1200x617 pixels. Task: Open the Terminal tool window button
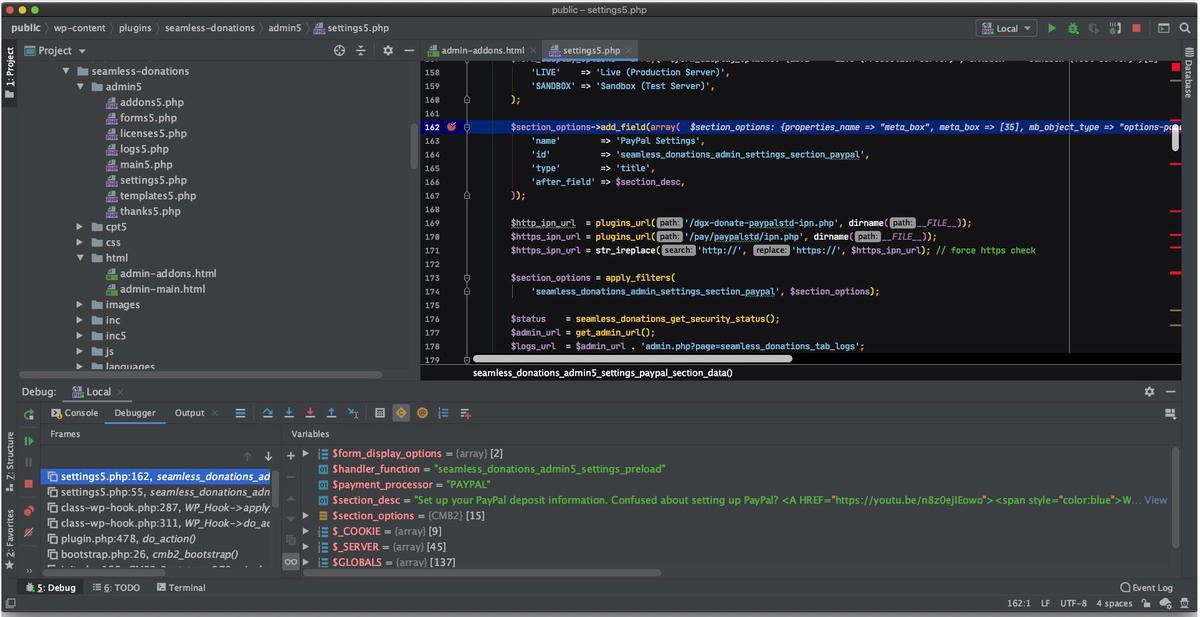(x=180, y=588)
